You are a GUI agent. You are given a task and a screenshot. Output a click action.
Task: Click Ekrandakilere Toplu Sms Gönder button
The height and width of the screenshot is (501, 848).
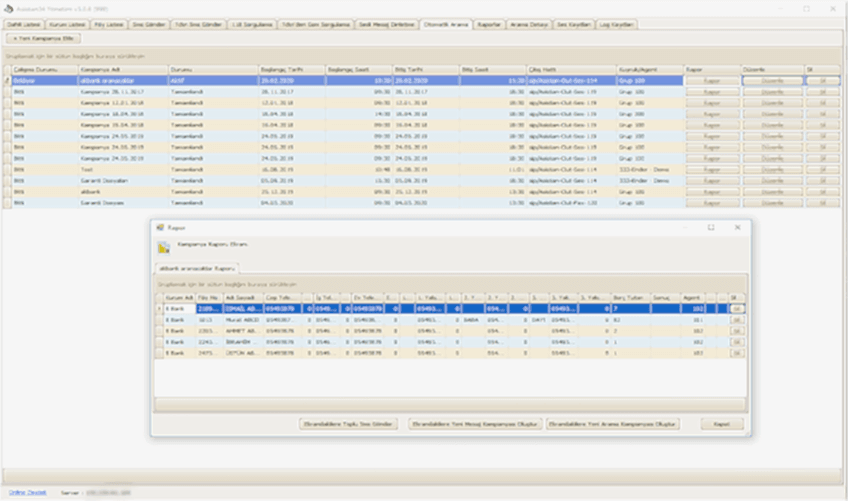click(349, 424)
